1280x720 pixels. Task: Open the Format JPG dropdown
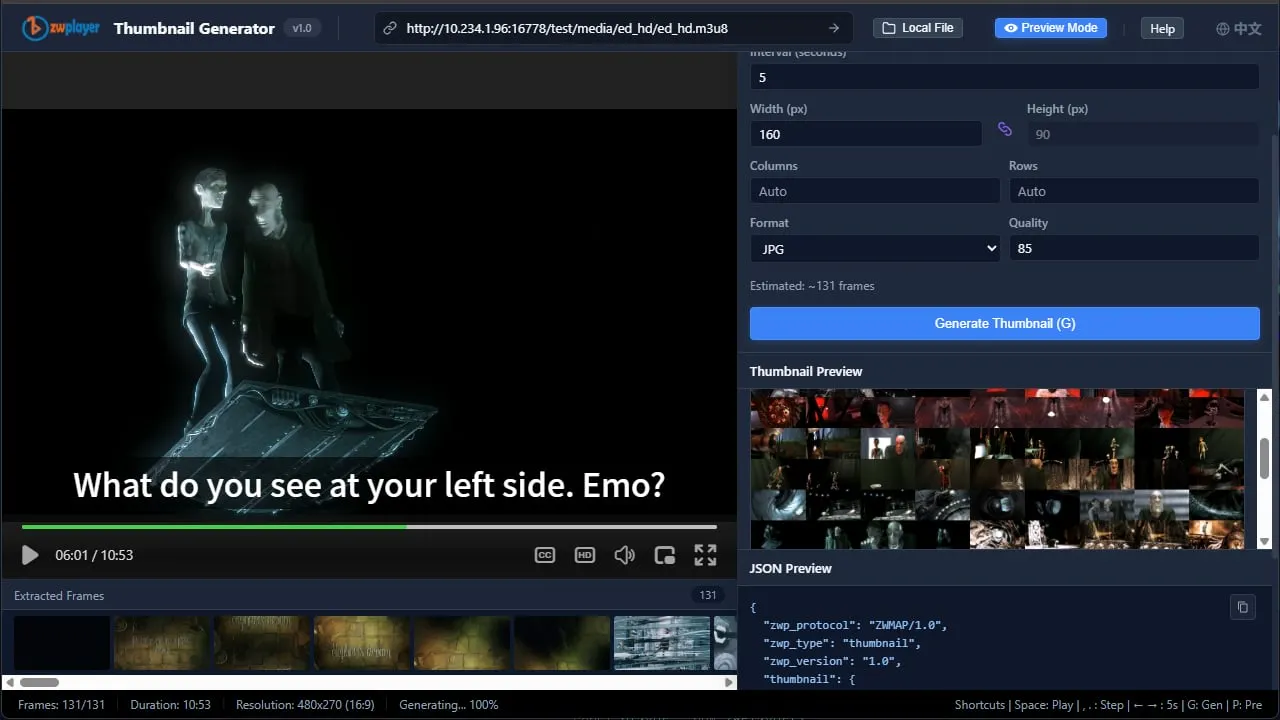[x=875, y=248]
